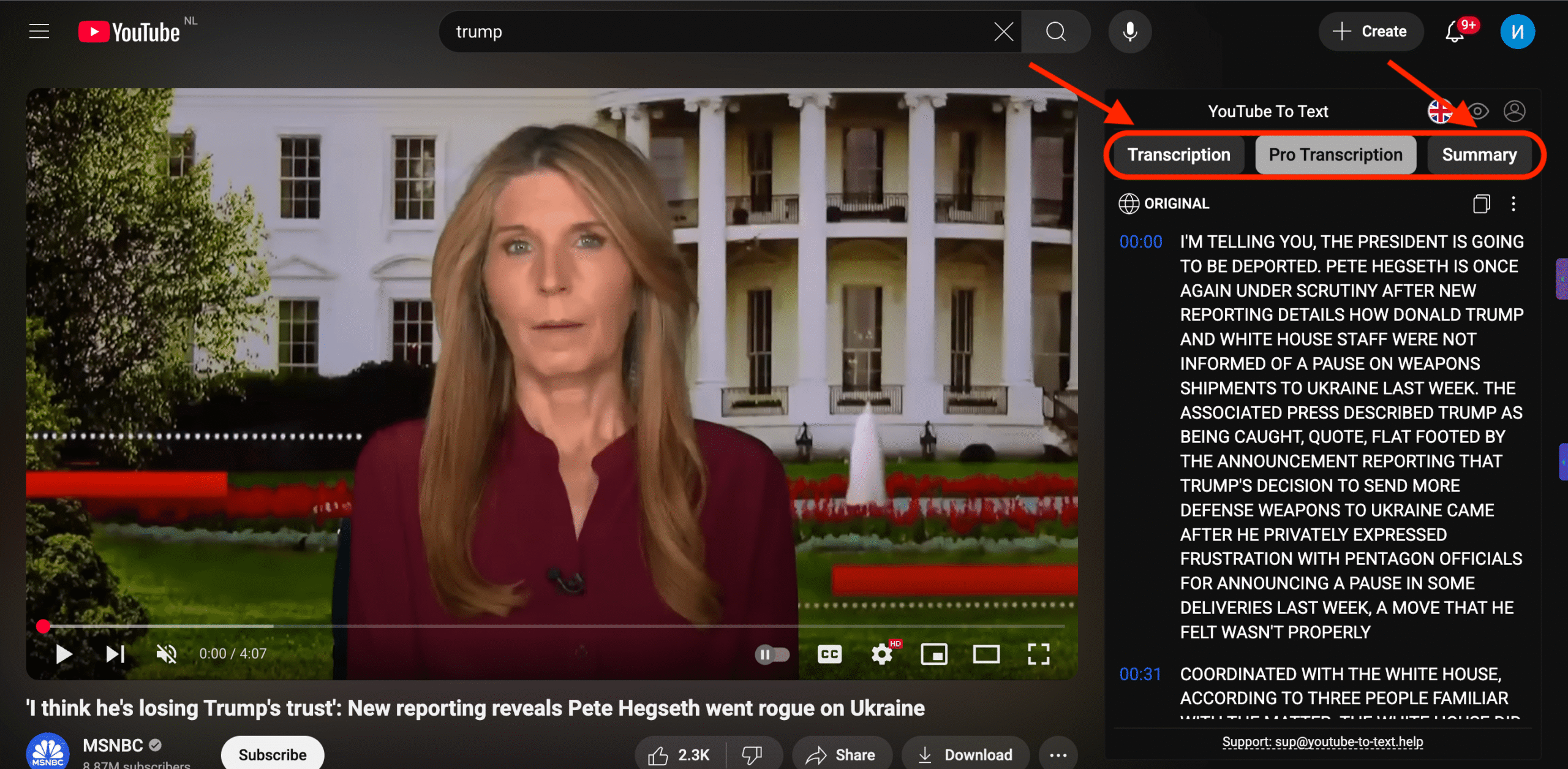Copy transcript with the copy icon
The image size is (1568, 769).
point(1481,203)
